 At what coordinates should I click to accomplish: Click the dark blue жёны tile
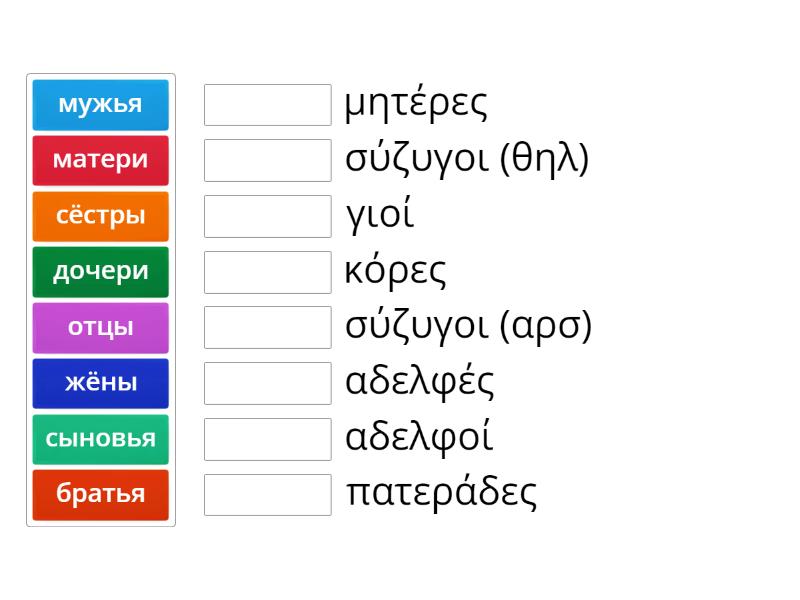[x=100, y=383]
